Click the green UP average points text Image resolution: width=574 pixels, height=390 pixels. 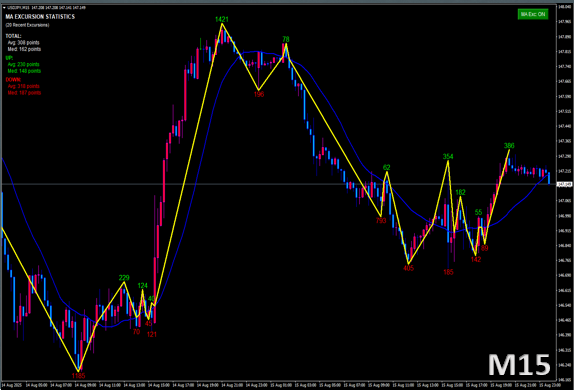(x=23, y=64)
